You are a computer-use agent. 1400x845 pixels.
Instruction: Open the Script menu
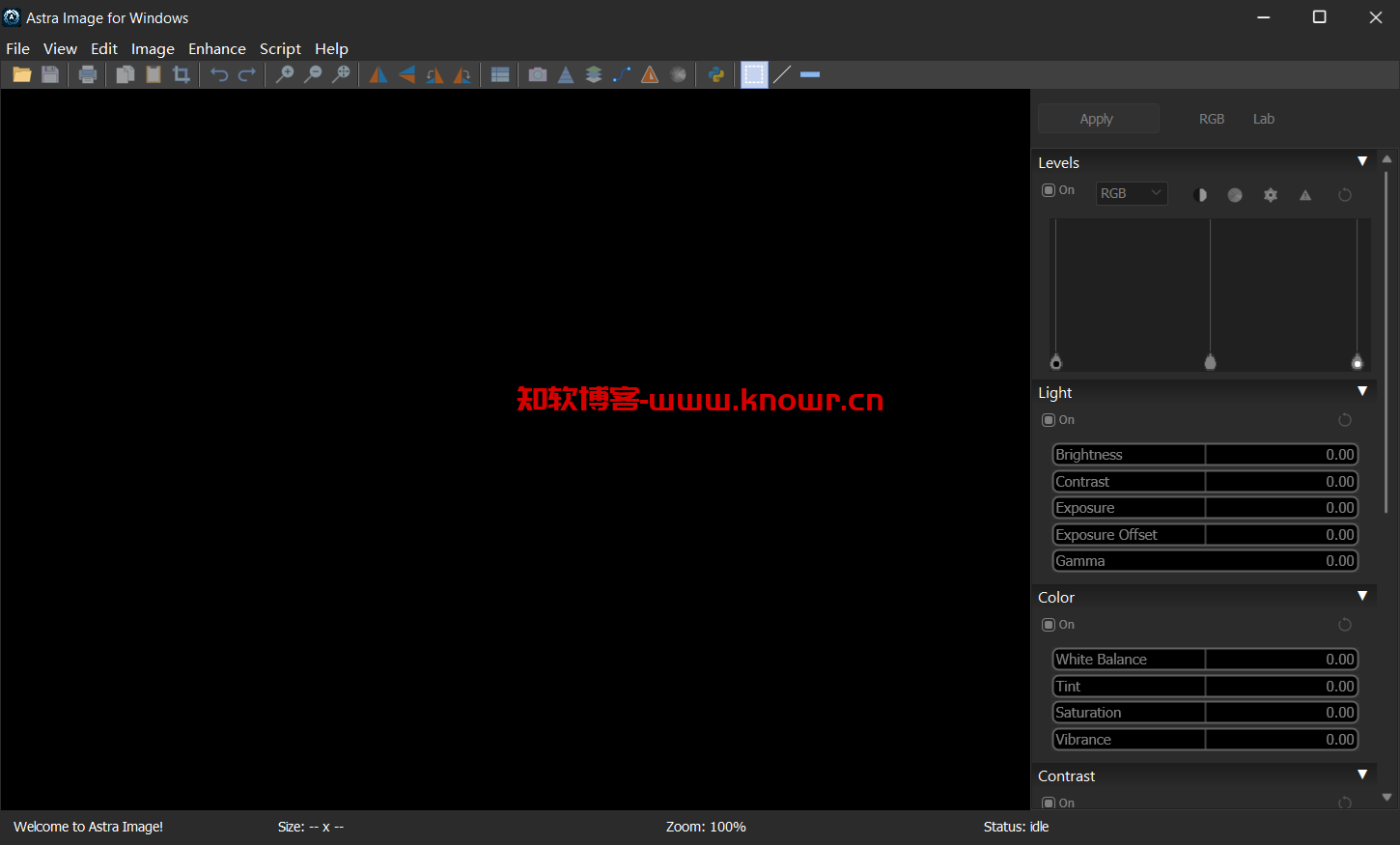tap(280, 48)
